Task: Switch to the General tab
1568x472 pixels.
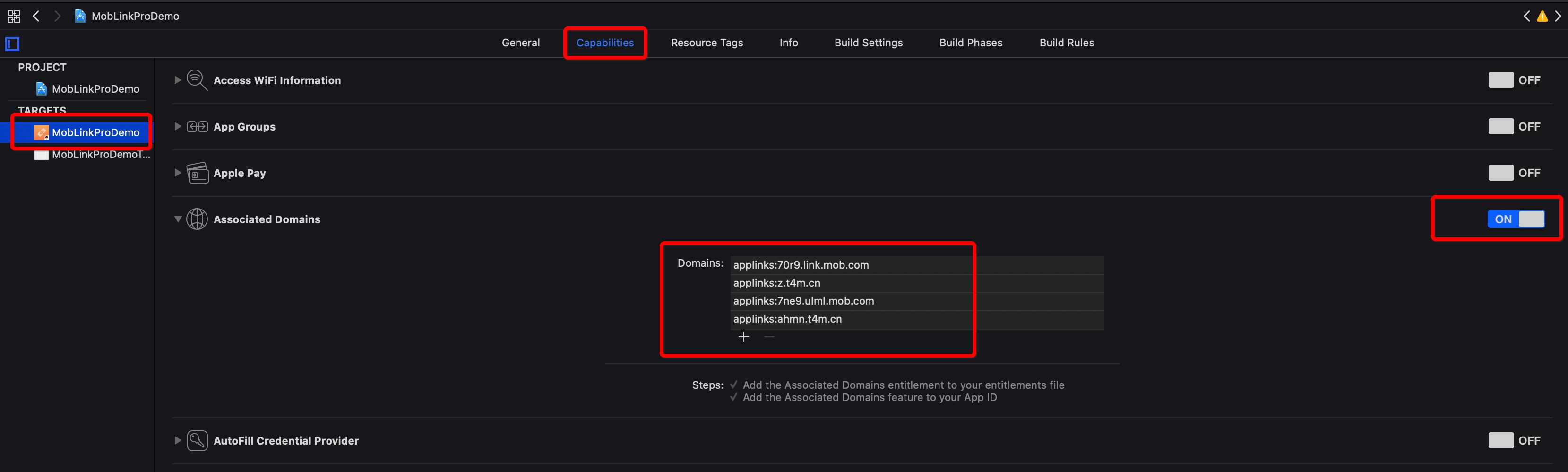Action: 520,43
